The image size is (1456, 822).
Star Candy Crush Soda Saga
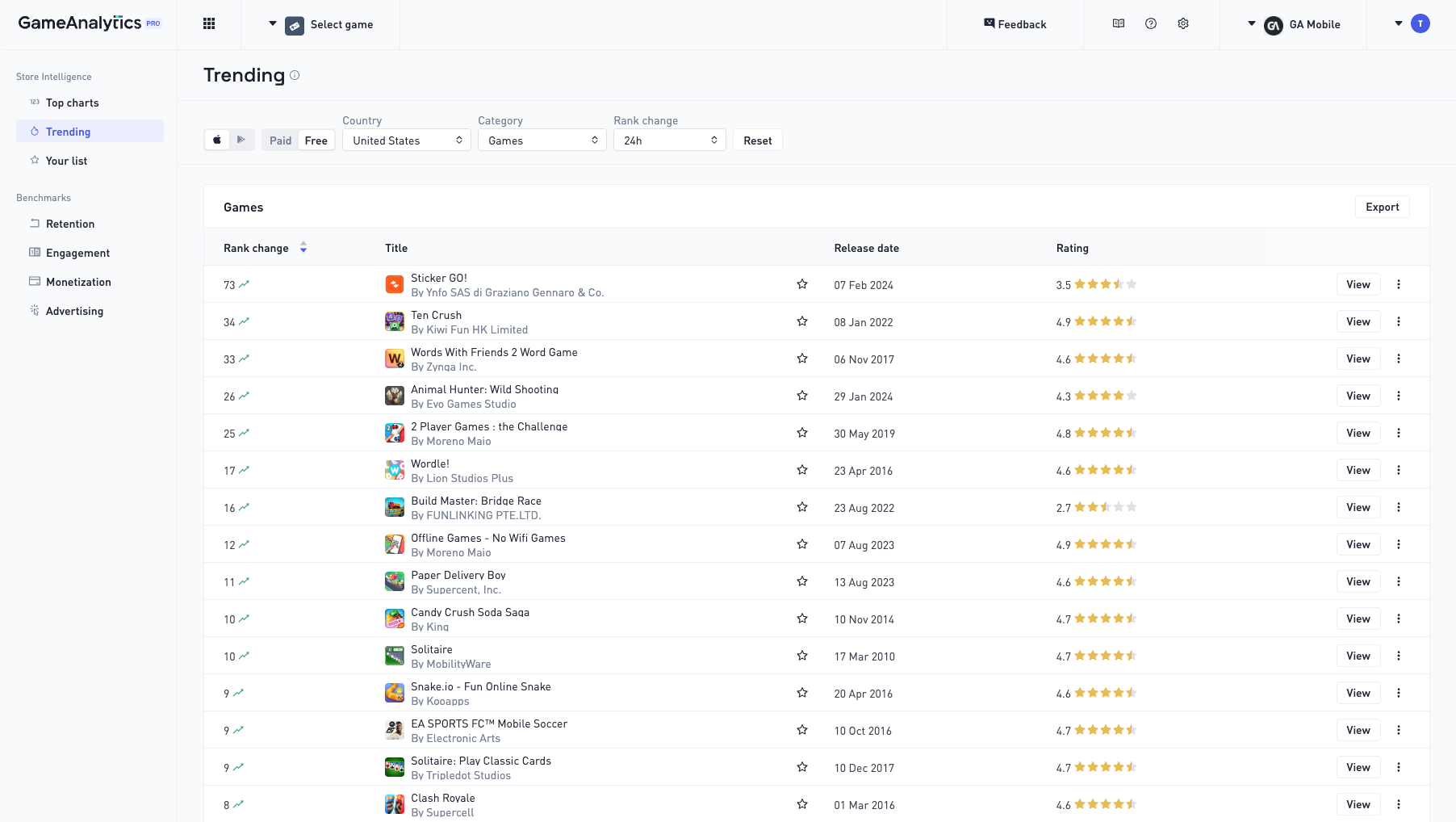pos(802,619)
